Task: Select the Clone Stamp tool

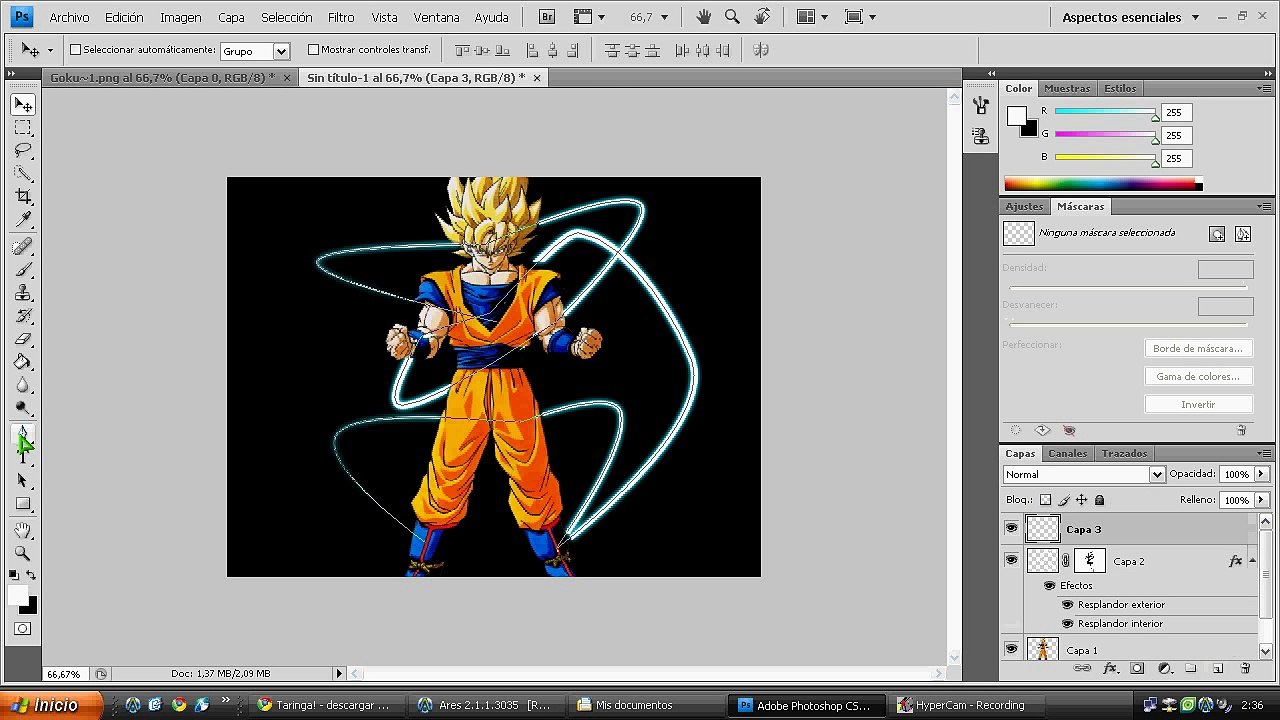Action: [x=23, y=293]
